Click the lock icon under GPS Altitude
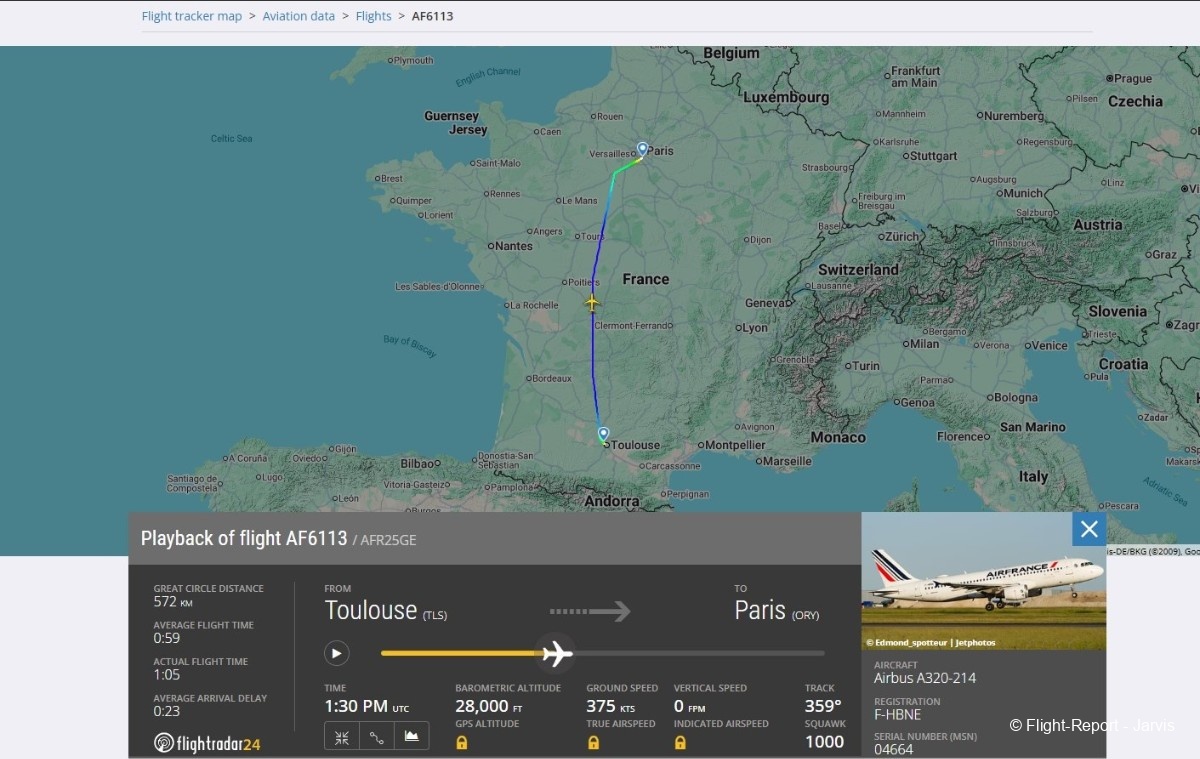 click(462, 743)
